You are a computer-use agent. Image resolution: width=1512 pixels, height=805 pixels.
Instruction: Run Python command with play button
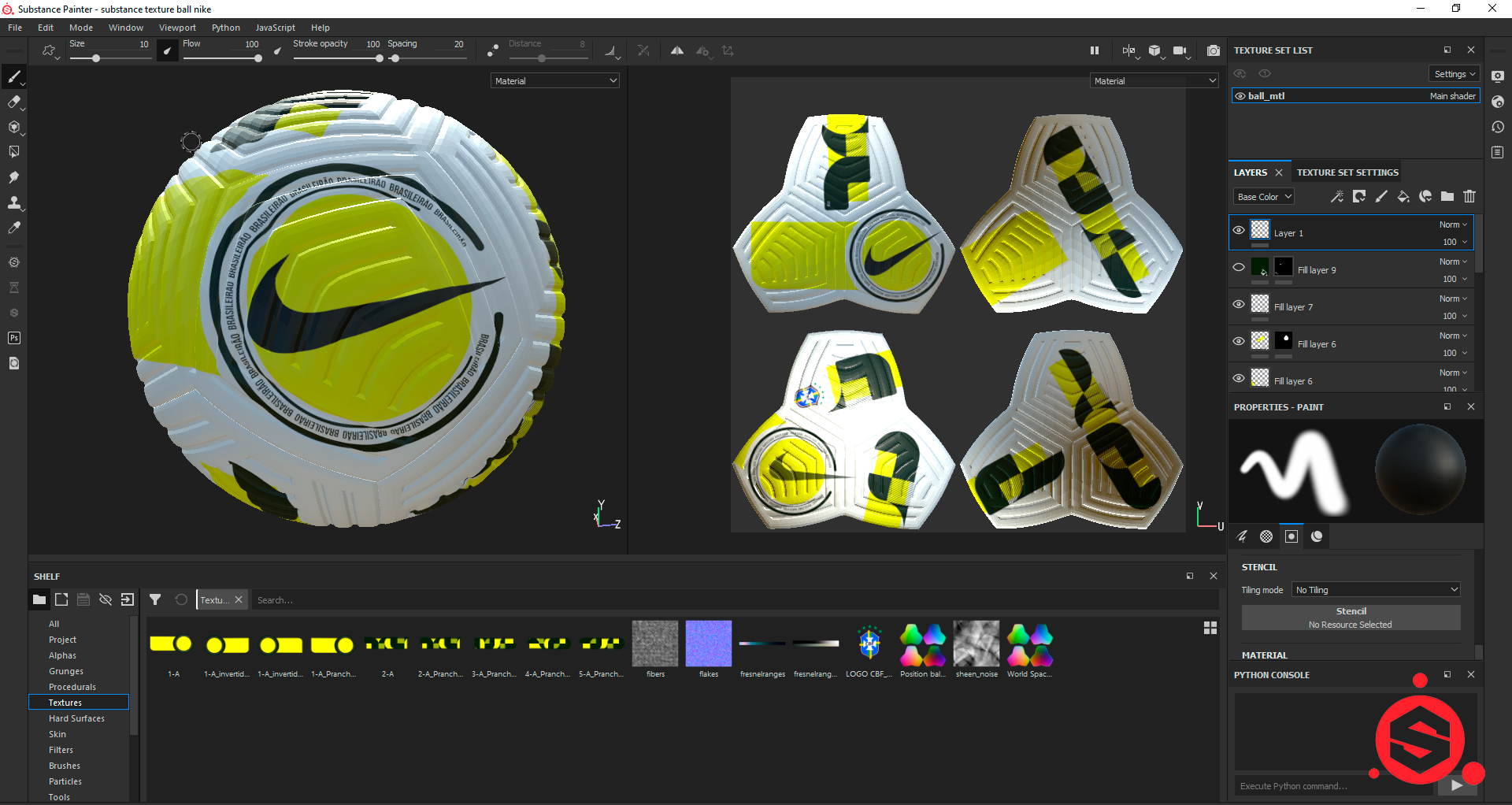[1456, 785]
